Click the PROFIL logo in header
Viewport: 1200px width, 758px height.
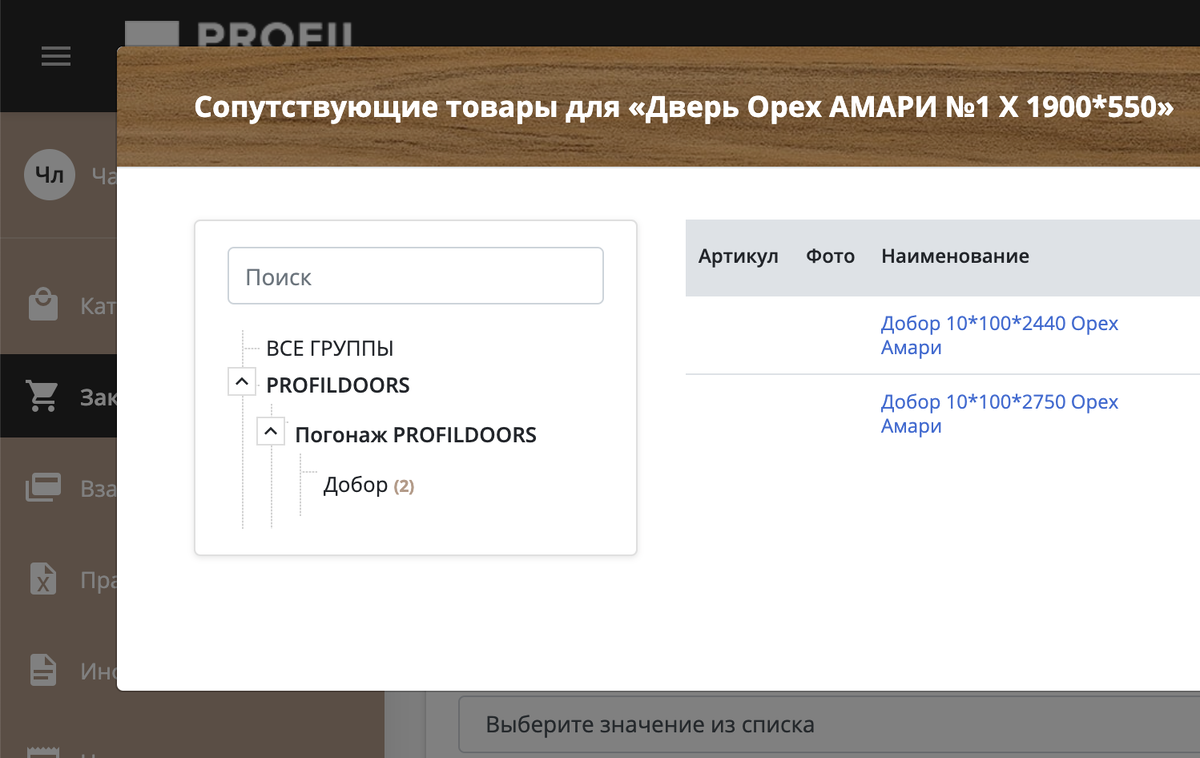pos(240,34)
